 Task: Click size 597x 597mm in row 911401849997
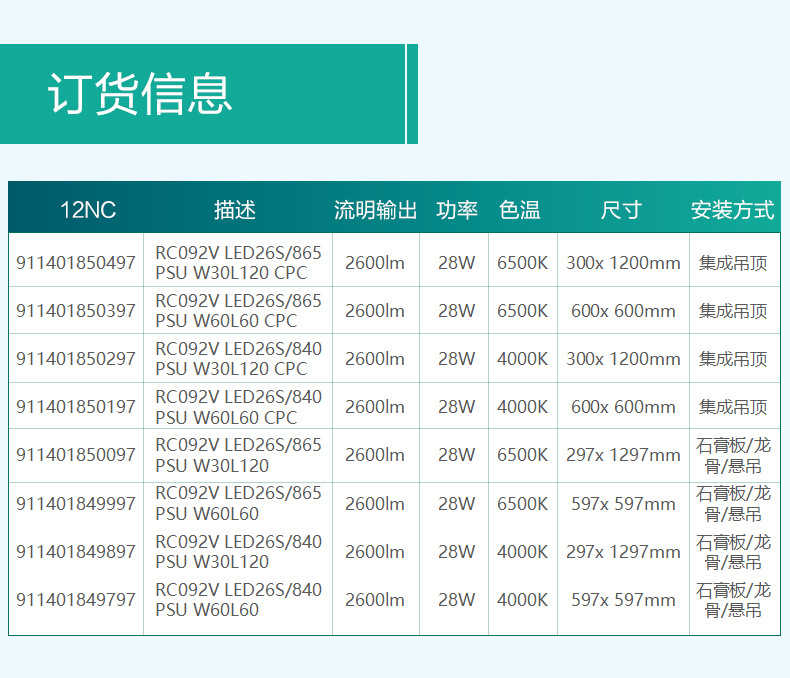coord(623,503)
